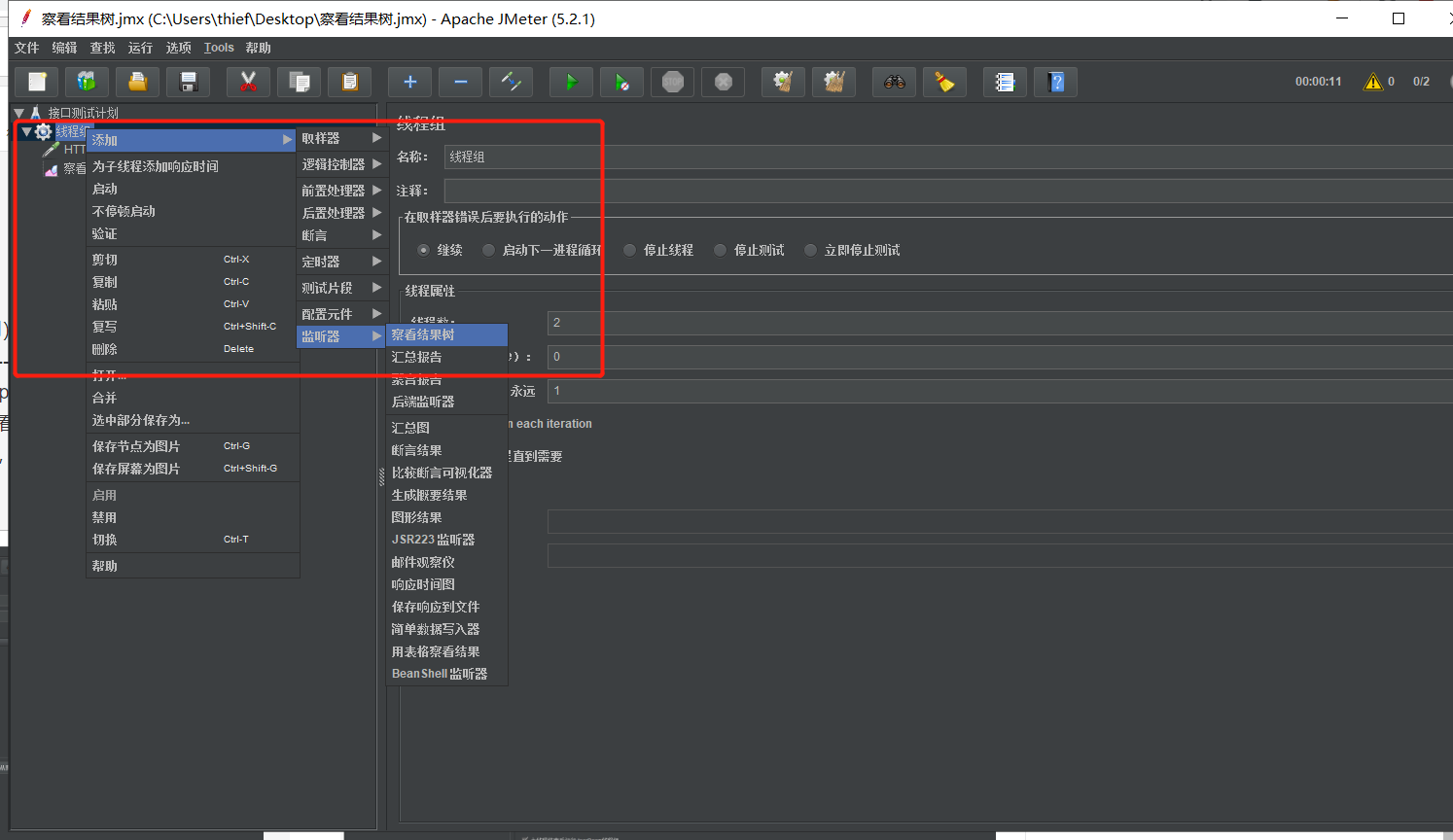Open the 测试片段 submenu

click(341, 288)
